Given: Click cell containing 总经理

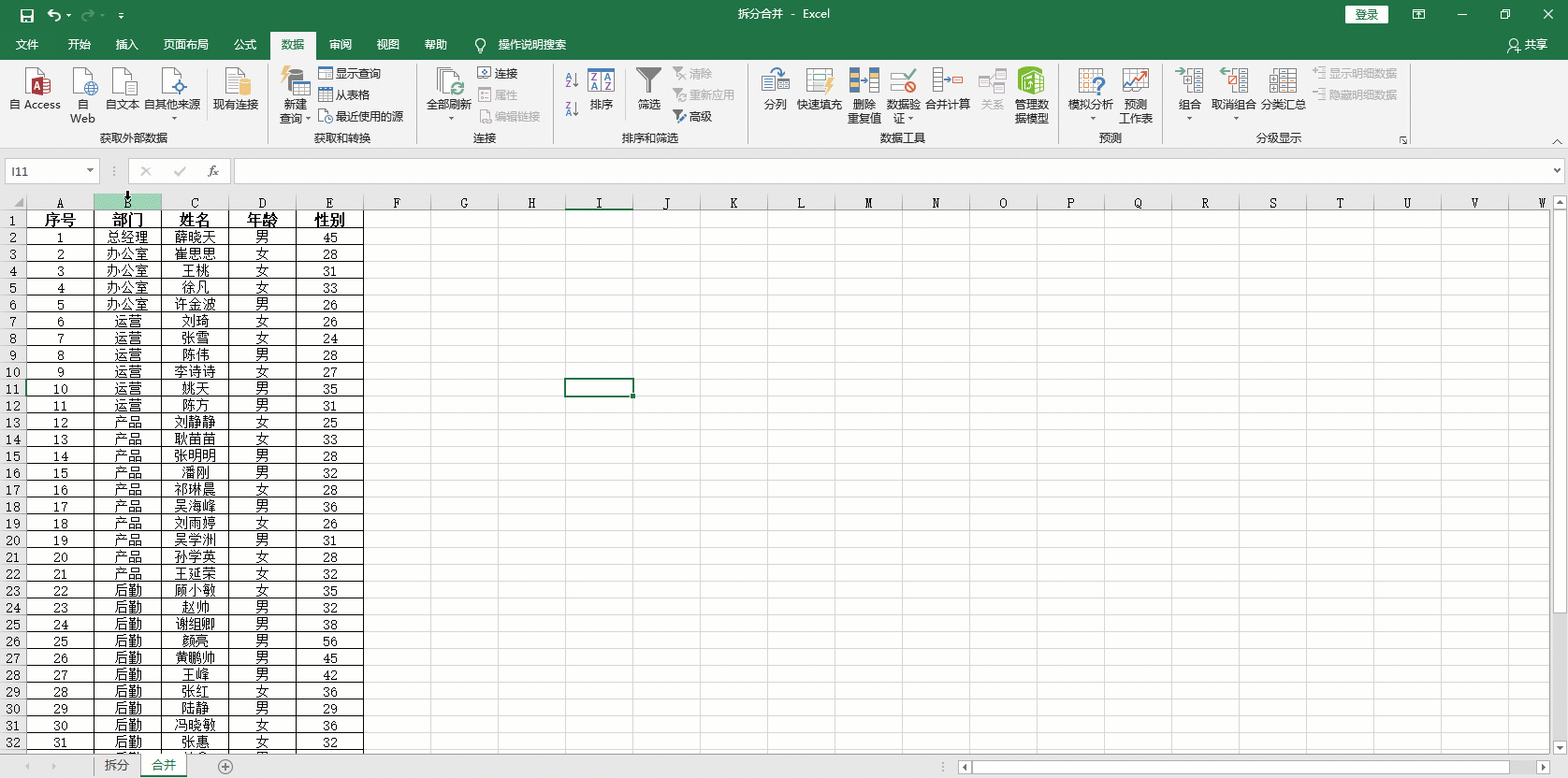Looking at the screenshot, I should tap(127, 237).
